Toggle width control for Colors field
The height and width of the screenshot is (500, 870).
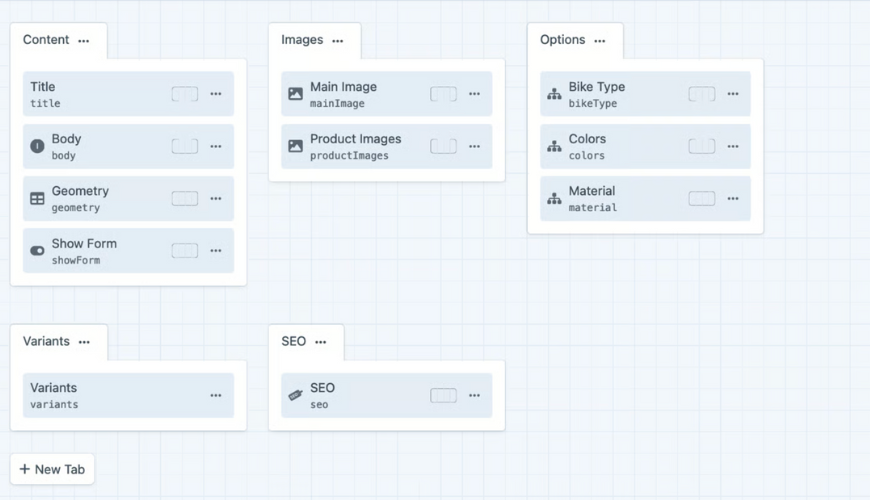point(702,146)
